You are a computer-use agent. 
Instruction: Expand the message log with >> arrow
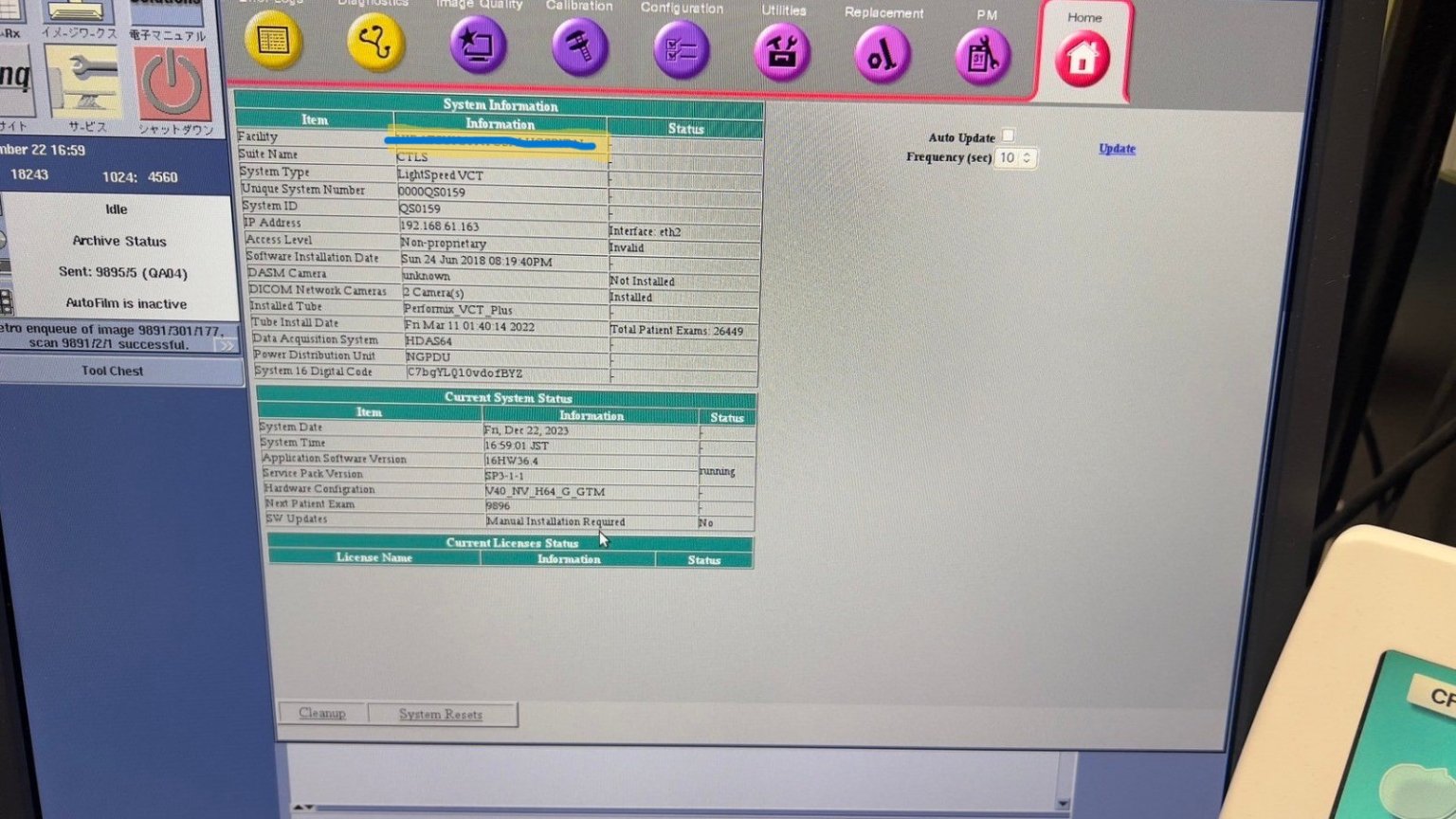[226, 345]
